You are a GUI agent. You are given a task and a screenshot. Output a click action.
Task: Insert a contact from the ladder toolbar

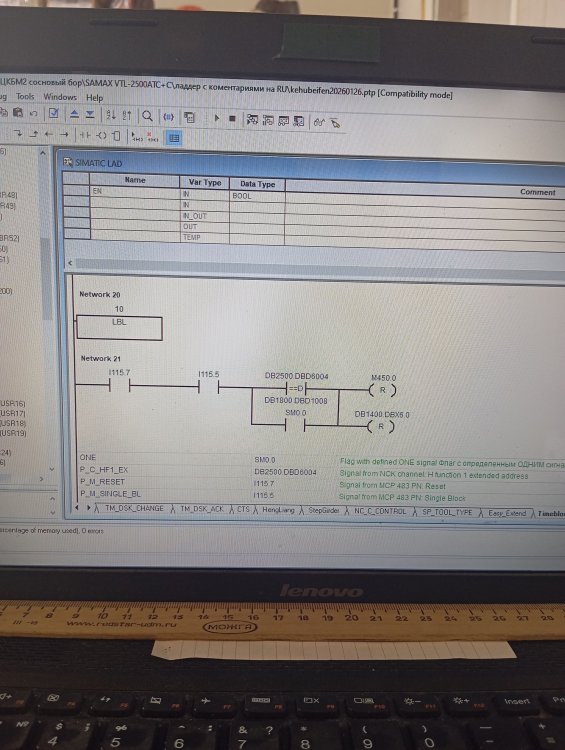coord(85,135)
